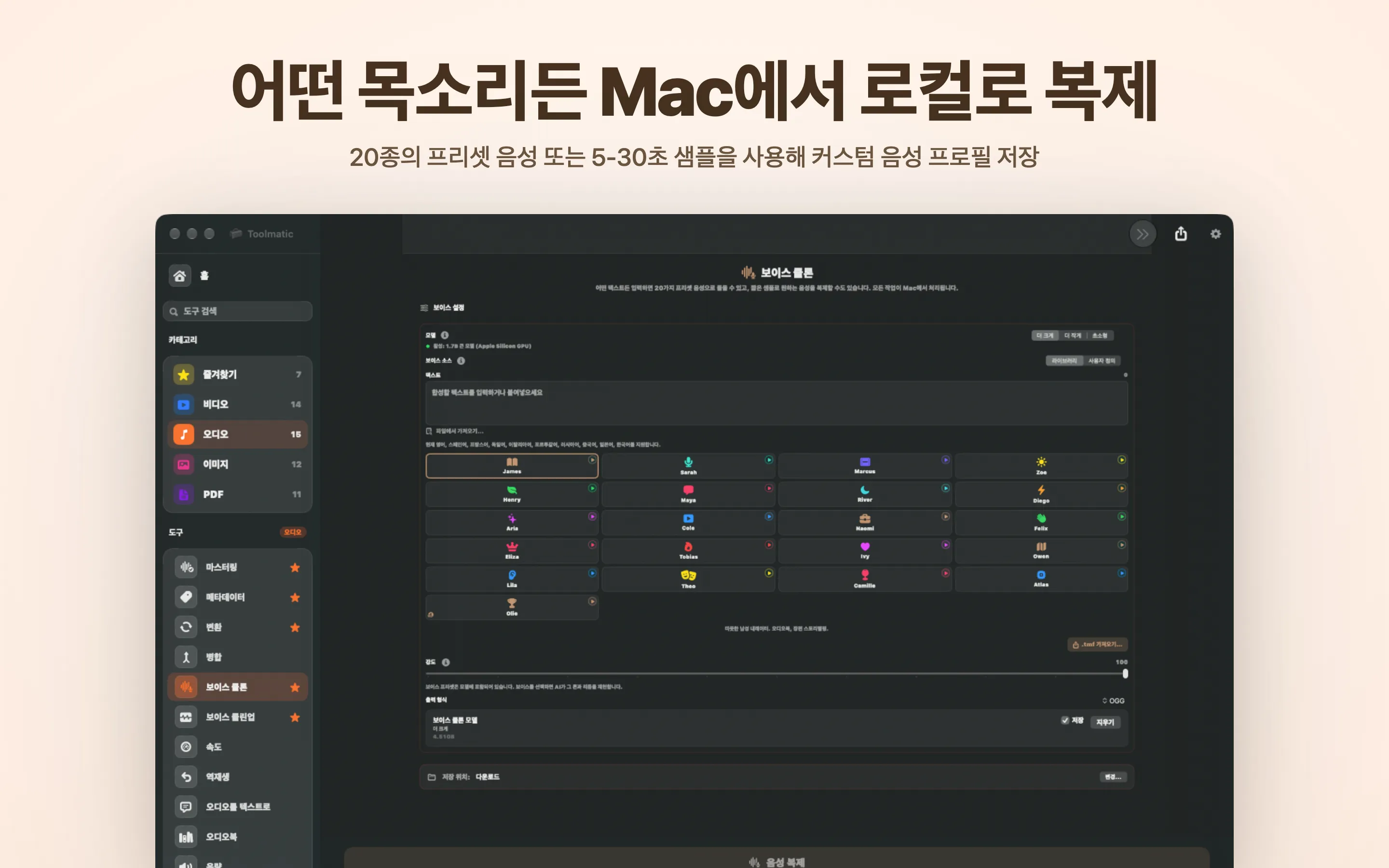Preview the James voice with its play icon
1389x868 pixels.
click(x=592, y=460)
